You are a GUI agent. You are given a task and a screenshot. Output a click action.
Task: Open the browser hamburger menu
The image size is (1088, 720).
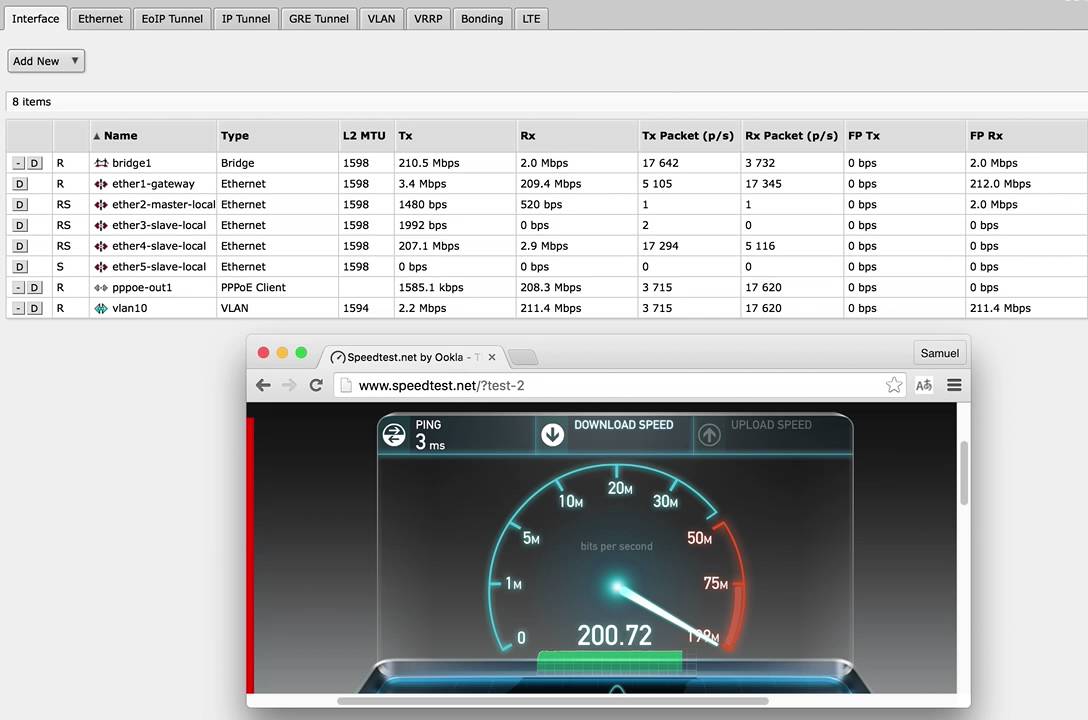click(x=954, y=385)
